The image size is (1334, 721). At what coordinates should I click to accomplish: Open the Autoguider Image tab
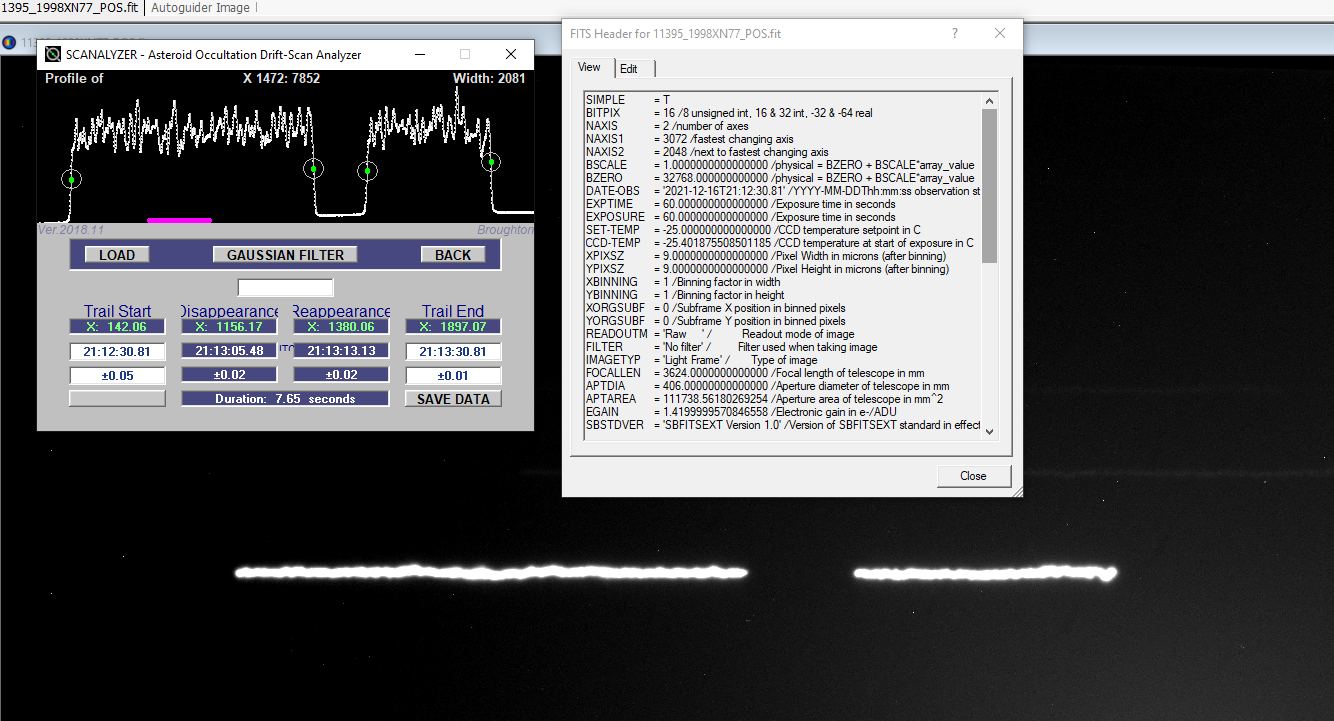pos(200,8)
